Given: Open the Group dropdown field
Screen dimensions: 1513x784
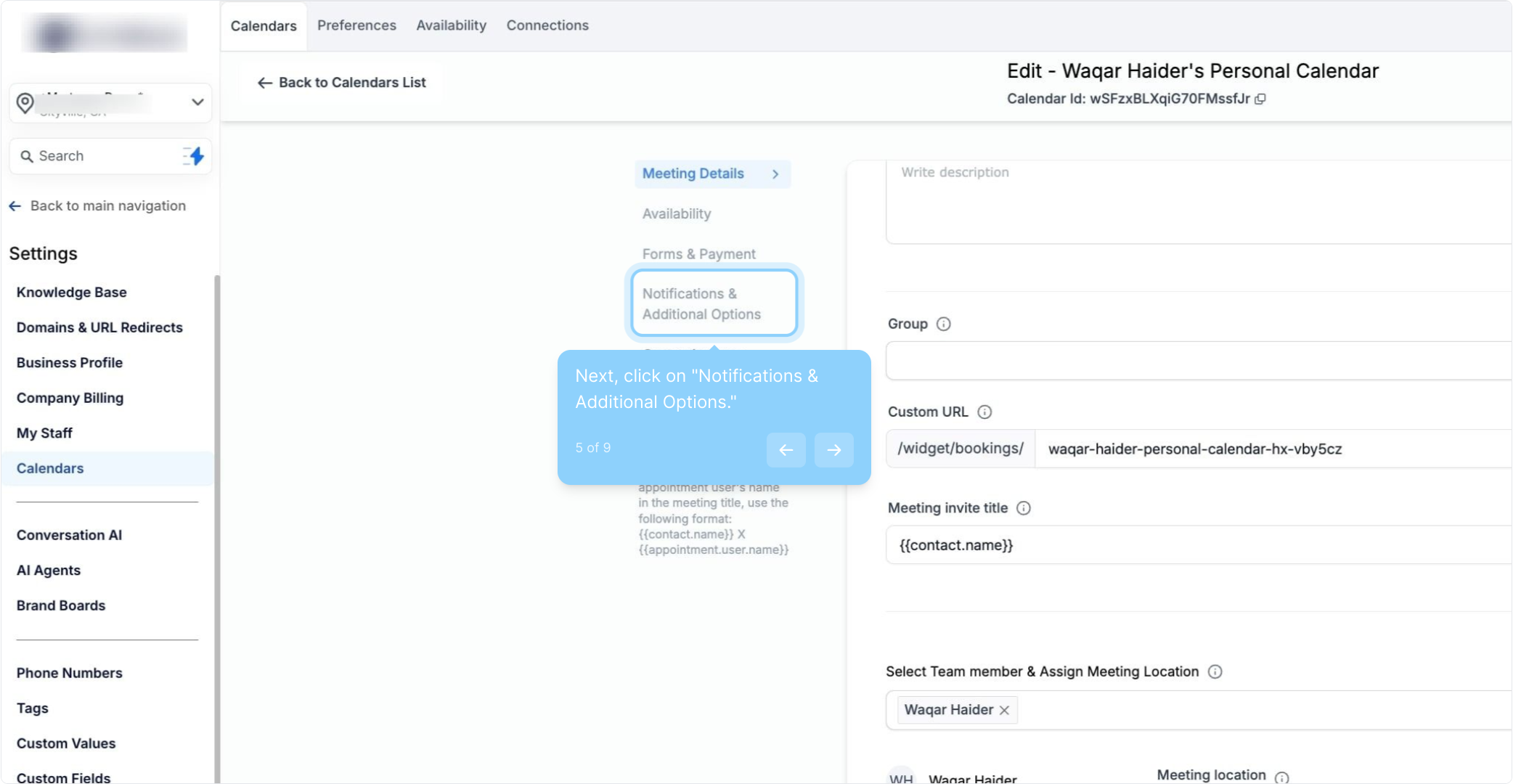Looking at the screenshot, I should click(x=1198, y=361).
